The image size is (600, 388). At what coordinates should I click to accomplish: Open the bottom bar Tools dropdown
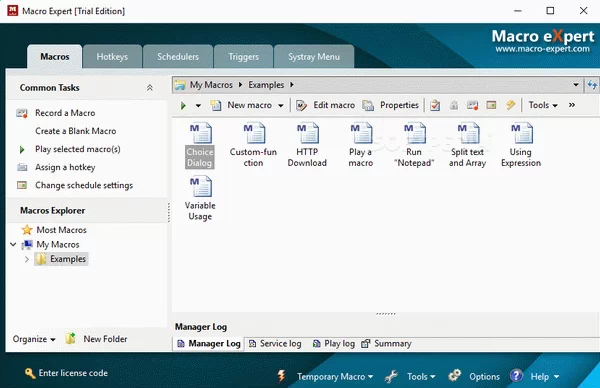pyautogui.click(x=421, y=377)
